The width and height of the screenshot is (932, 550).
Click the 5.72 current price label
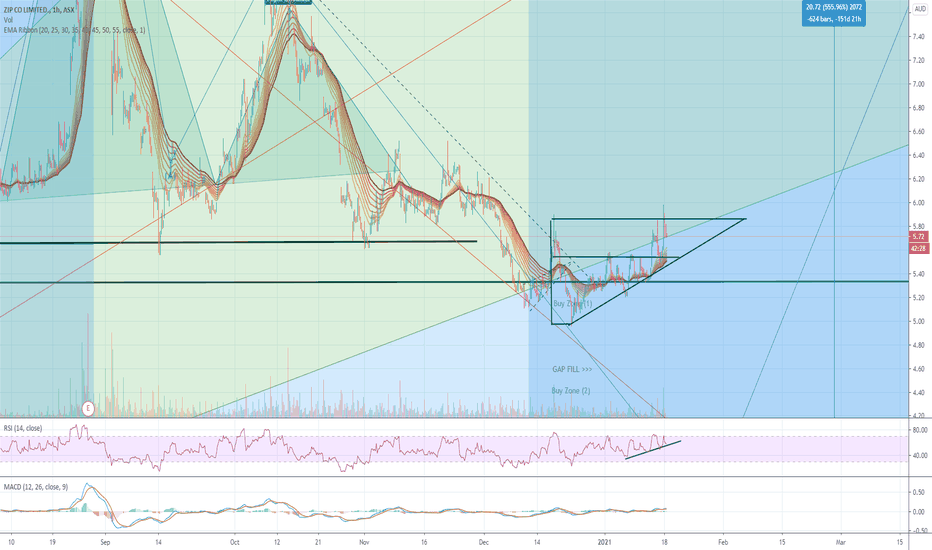click(x=918, y=237)
